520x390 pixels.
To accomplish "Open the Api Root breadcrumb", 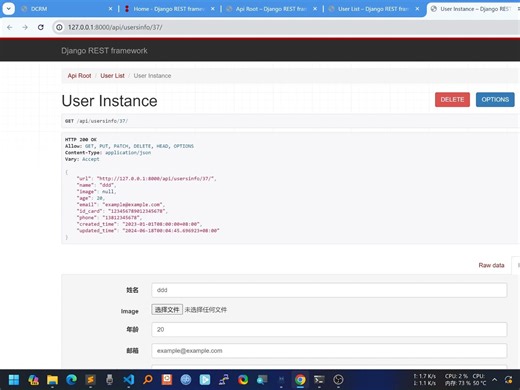I will (x=79, y=76).
